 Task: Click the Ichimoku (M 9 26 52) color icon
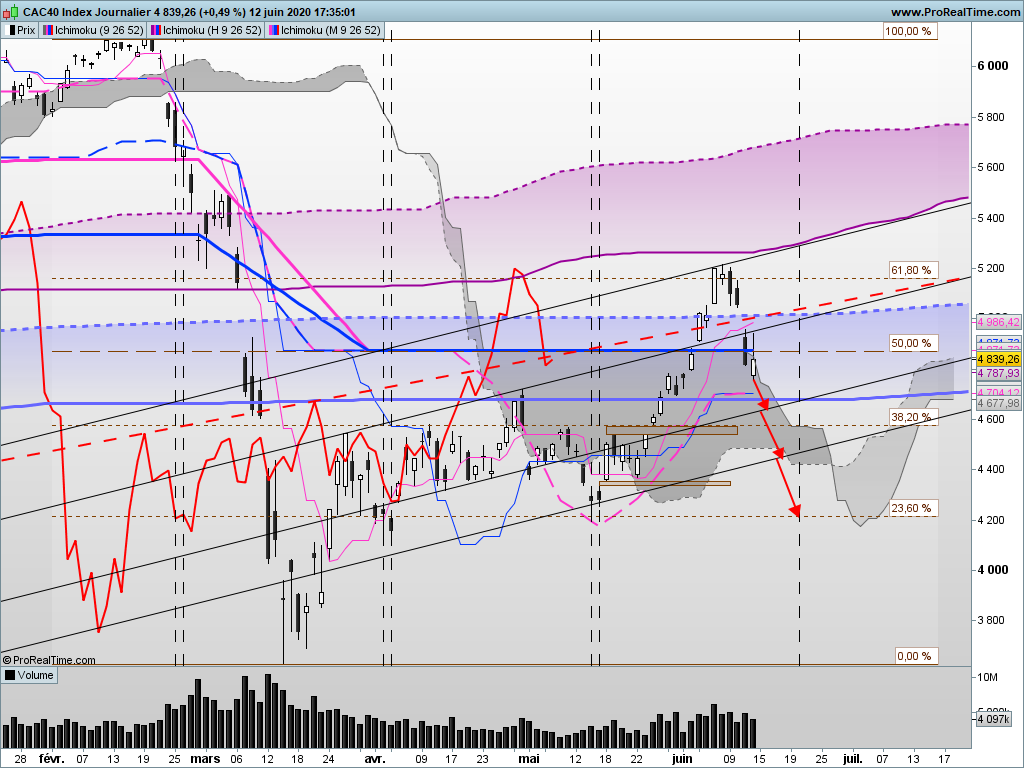point(274,30)
